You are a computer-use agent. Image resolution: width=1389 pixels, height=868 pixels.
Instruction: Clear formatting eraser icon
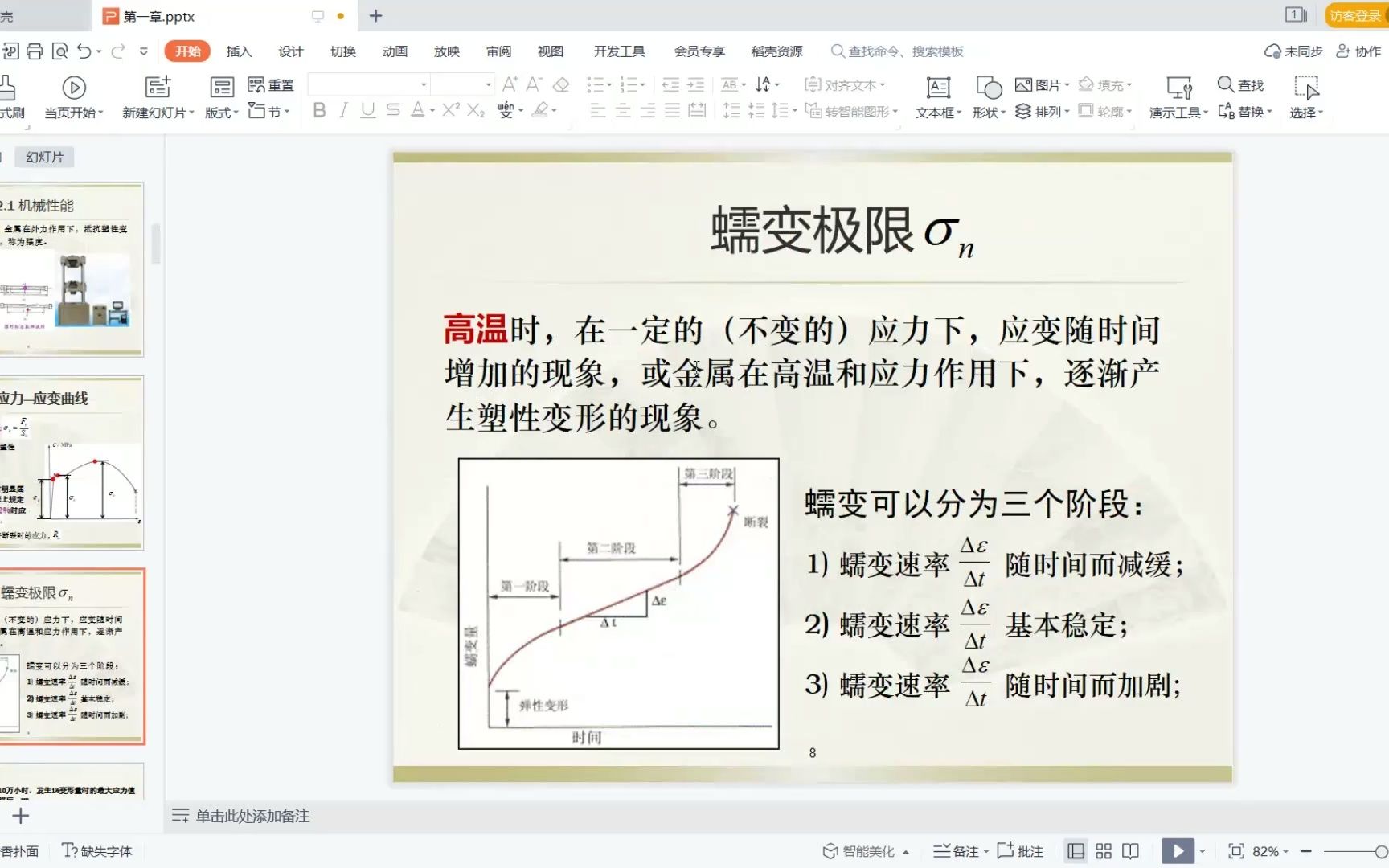561,84
